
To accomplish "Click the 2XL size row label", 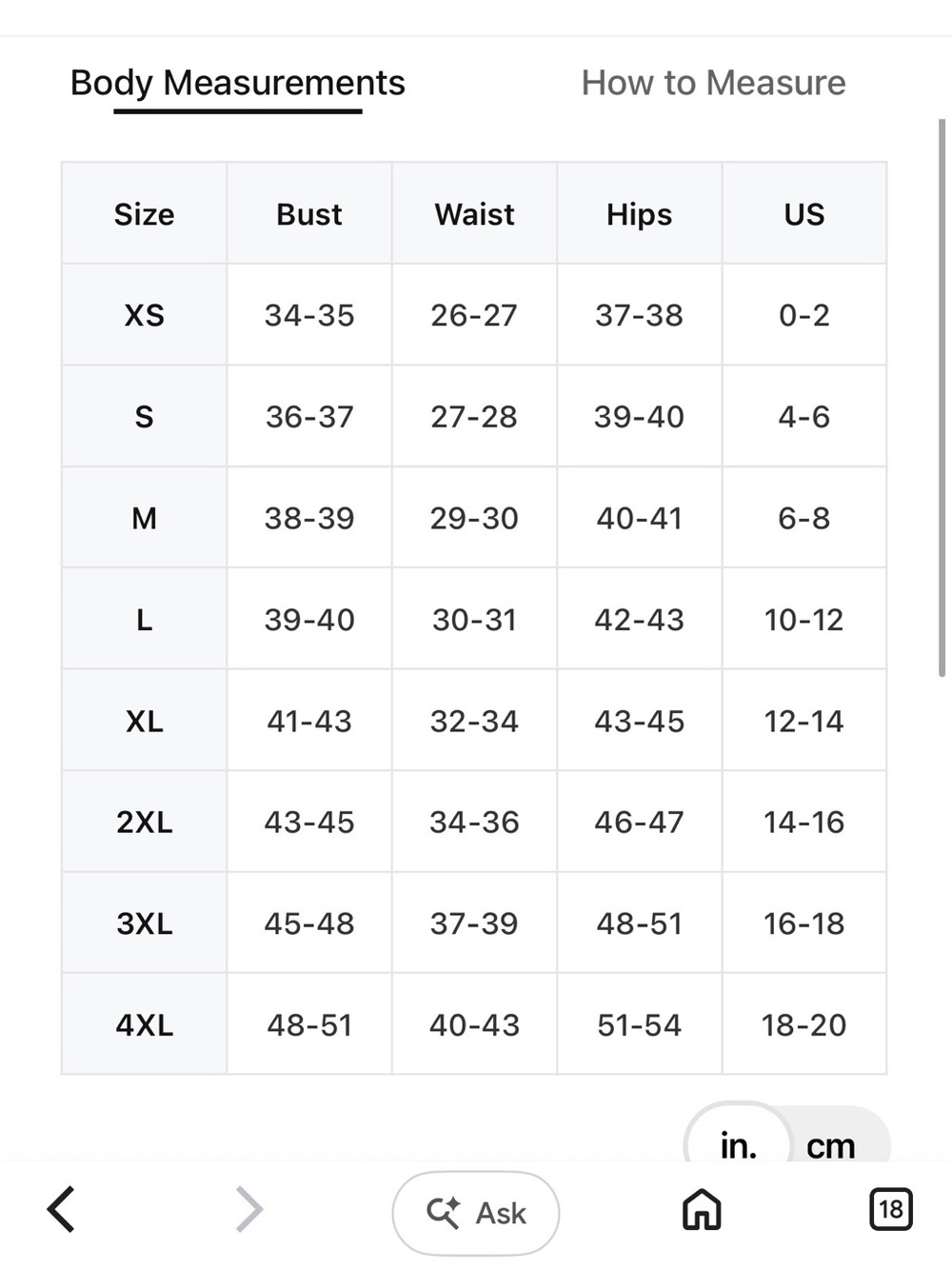I will coord(145,822).
